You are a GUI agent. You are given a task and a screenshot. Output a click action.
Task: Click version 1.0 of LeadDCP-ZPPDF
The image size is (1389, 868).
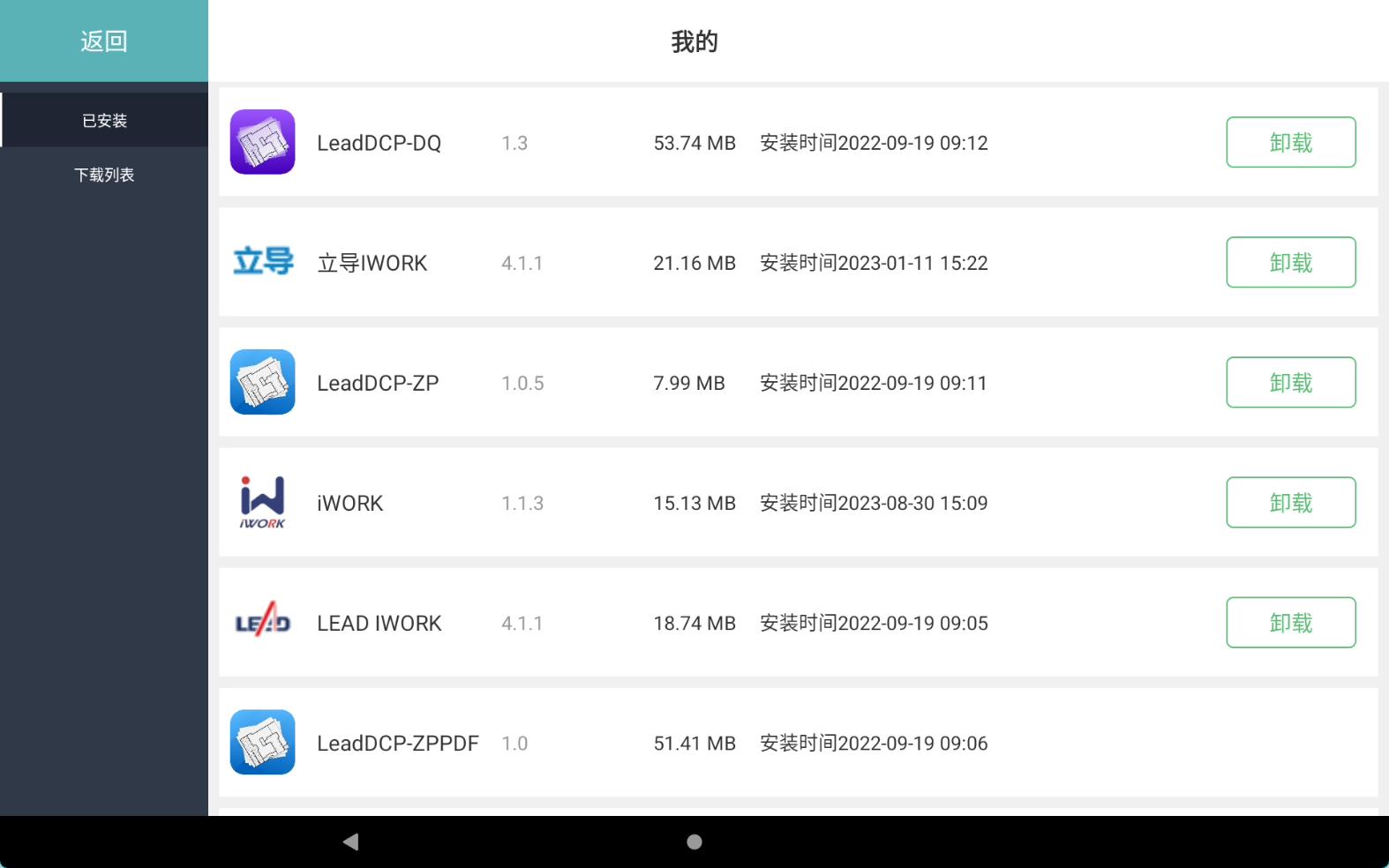[x=514, y=743]
